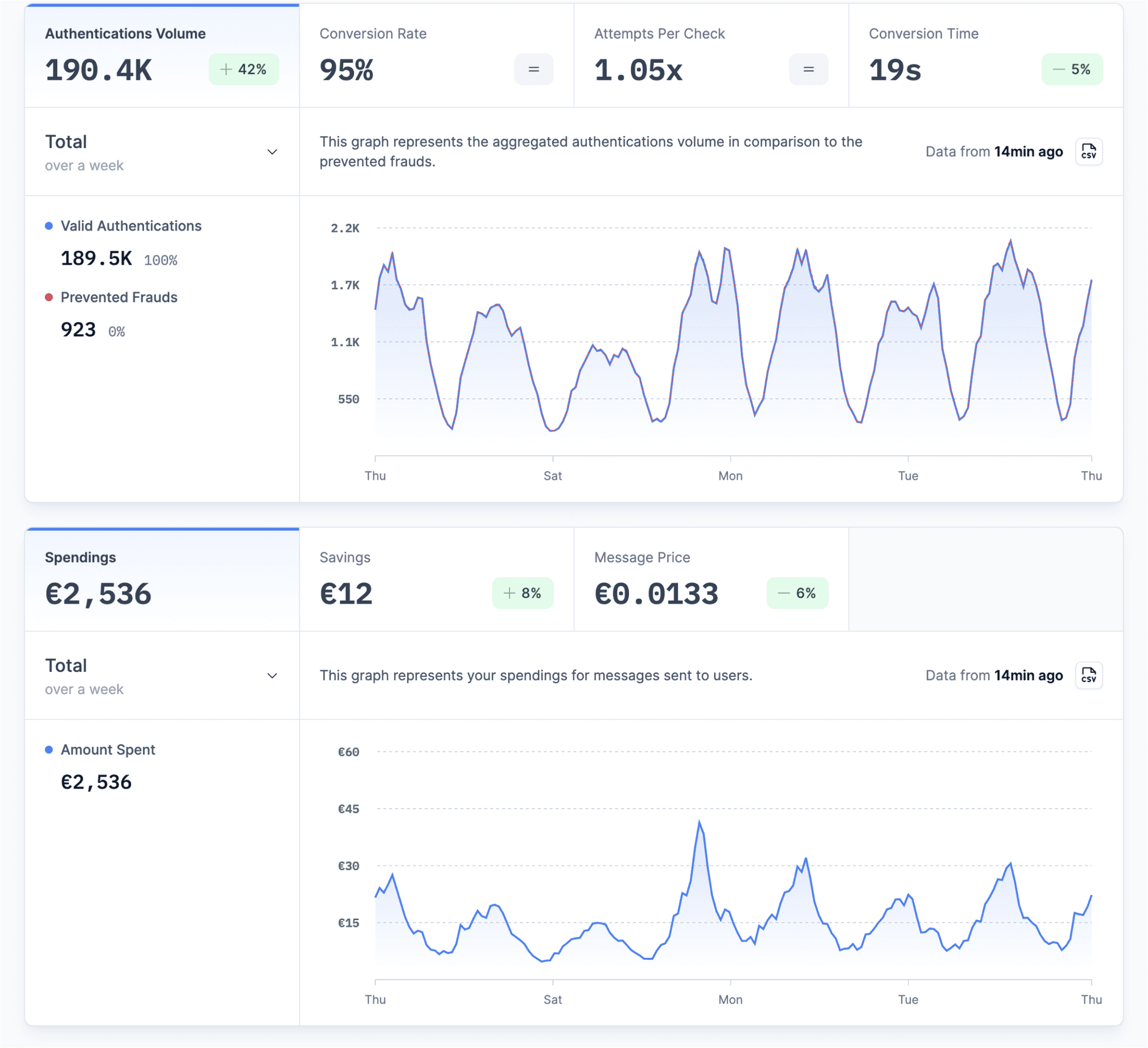The height and width of the screenshot is (1048, 1148).
Task: Click the 100% valid authentications share
Action: tap(160, 261)
